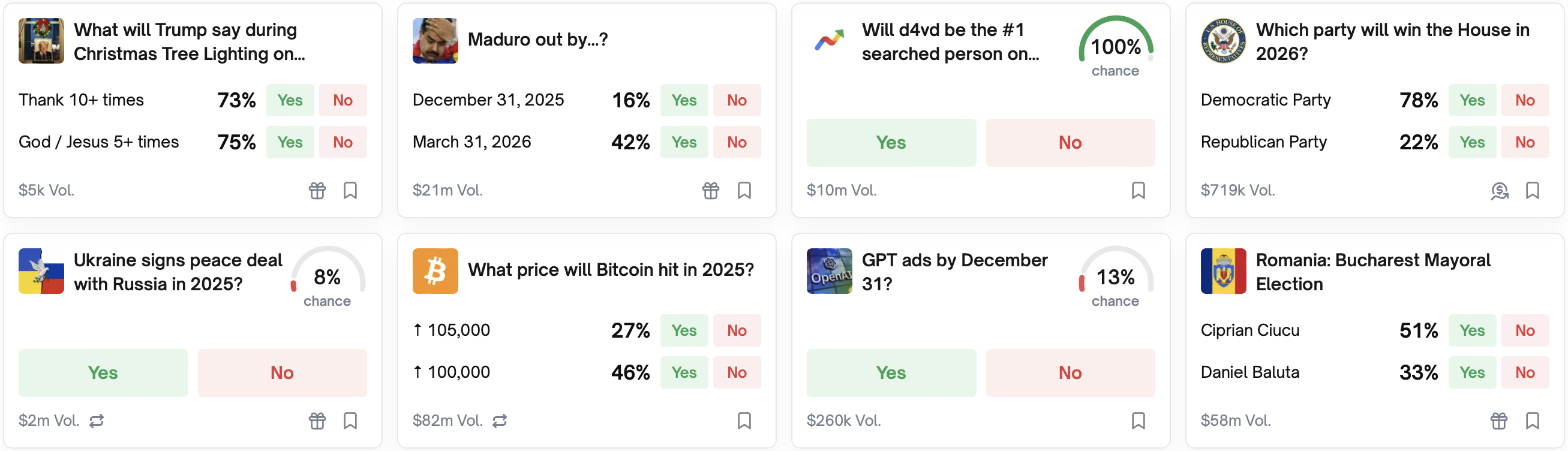Screen dimensions: 1568x451
Task: Select Yes for Thank 10+ times outcome
Action: click(290, 100)
